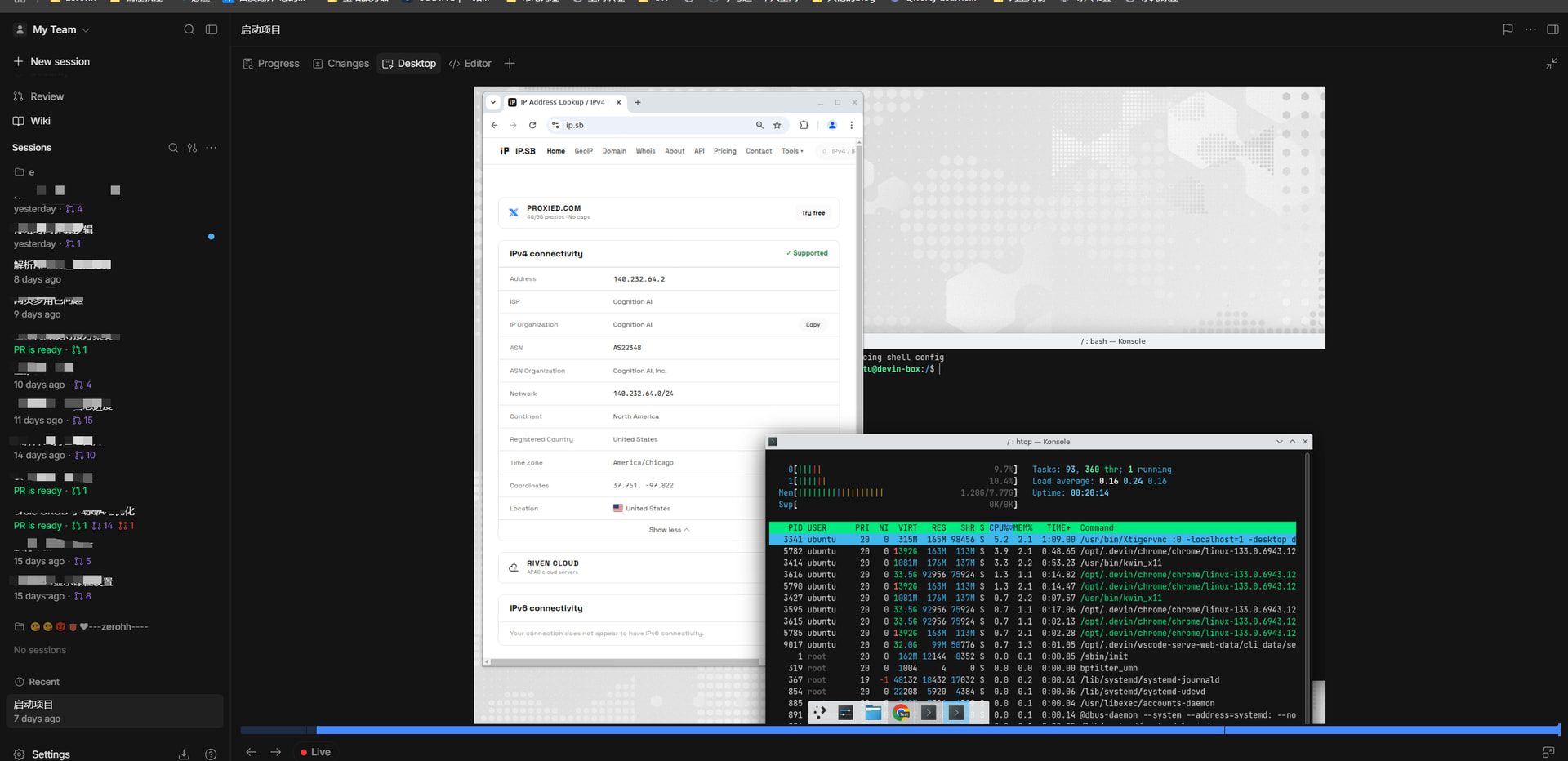Open the system settings sliders icon in the taskbar
The width and height of the screenshot is (1568, 761).
tap(846, 713)
